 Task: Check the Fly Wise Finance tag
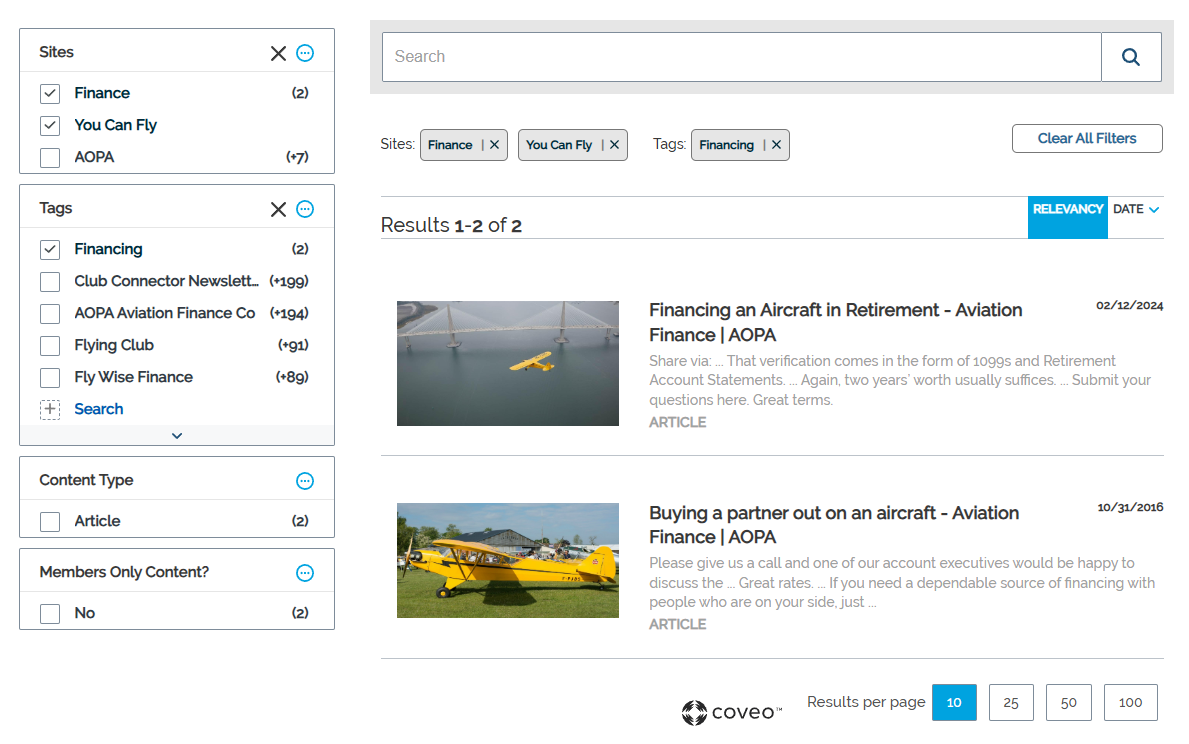[x=50, y=377]
